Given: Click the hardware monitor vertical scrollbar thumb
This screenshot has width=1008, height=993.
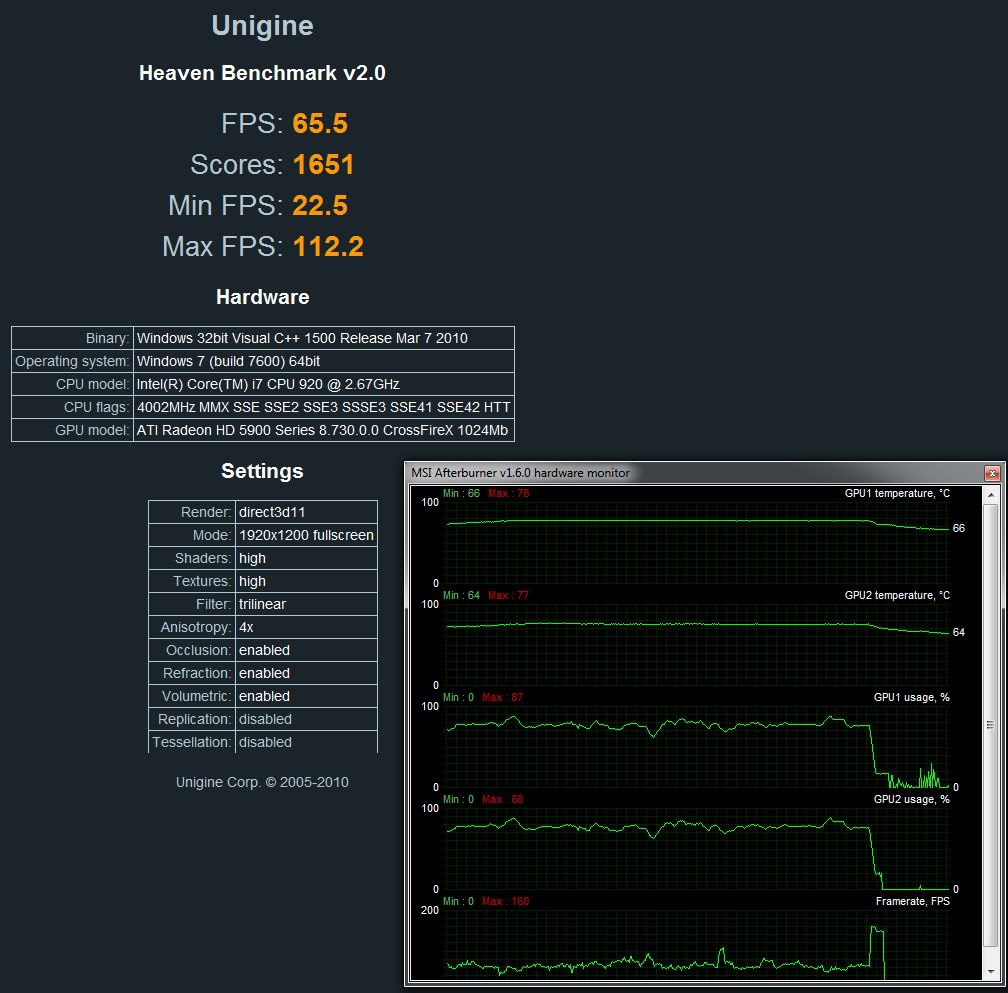Looking at the screenshot, I should point(991,725).
